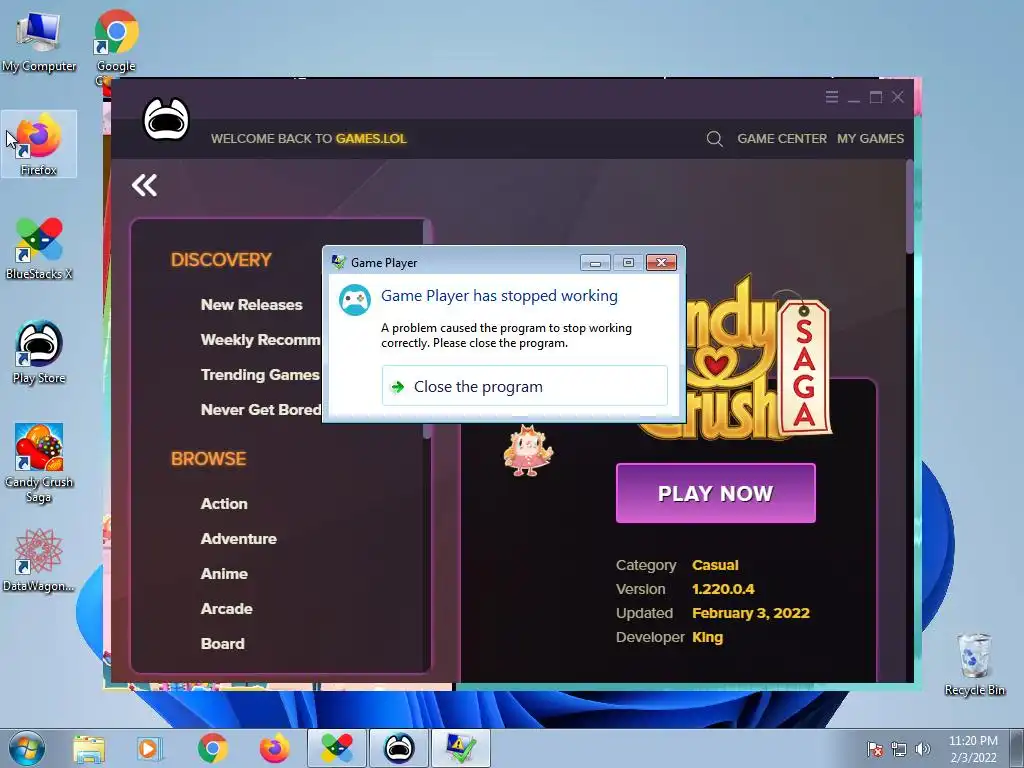Browse the Anime category
Screen dimensions: 1024x768
tap(224, 574)
